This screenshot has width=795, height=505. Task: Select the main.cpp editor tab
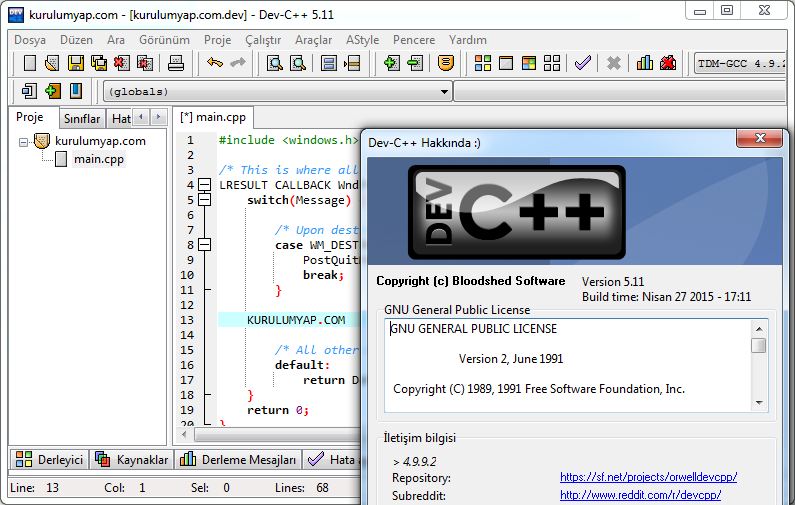click(x=213, y=117)
